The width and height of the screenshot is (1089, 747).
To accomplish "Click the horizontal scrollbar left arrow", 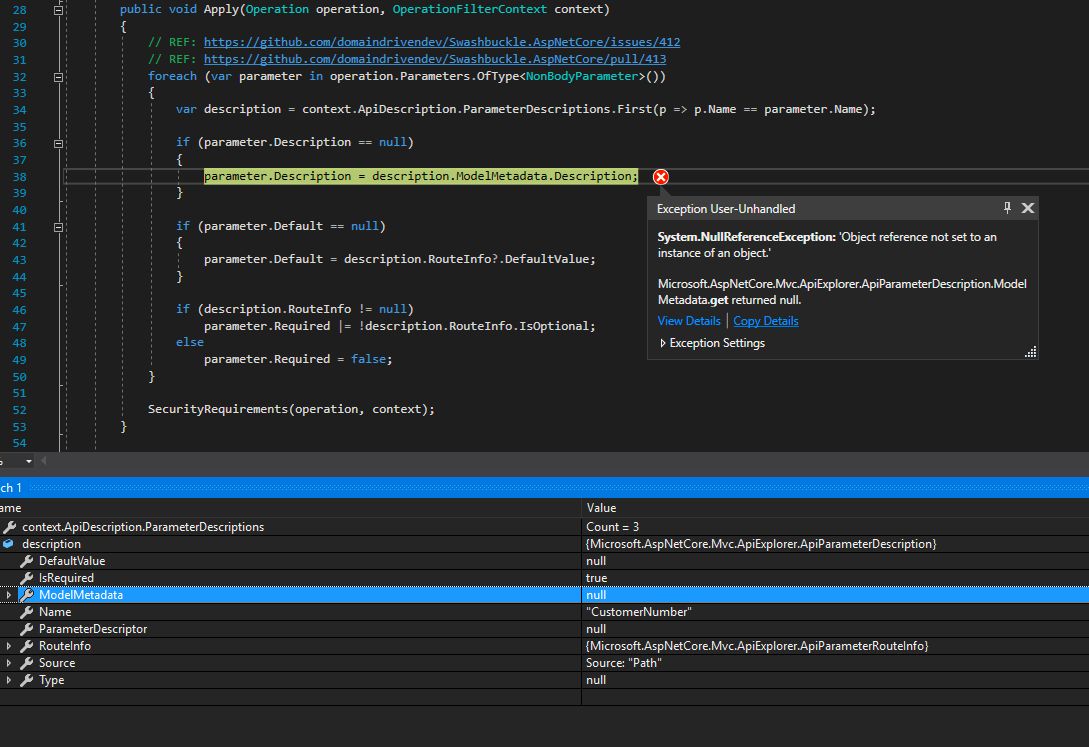I will click(x=44, y=460).
